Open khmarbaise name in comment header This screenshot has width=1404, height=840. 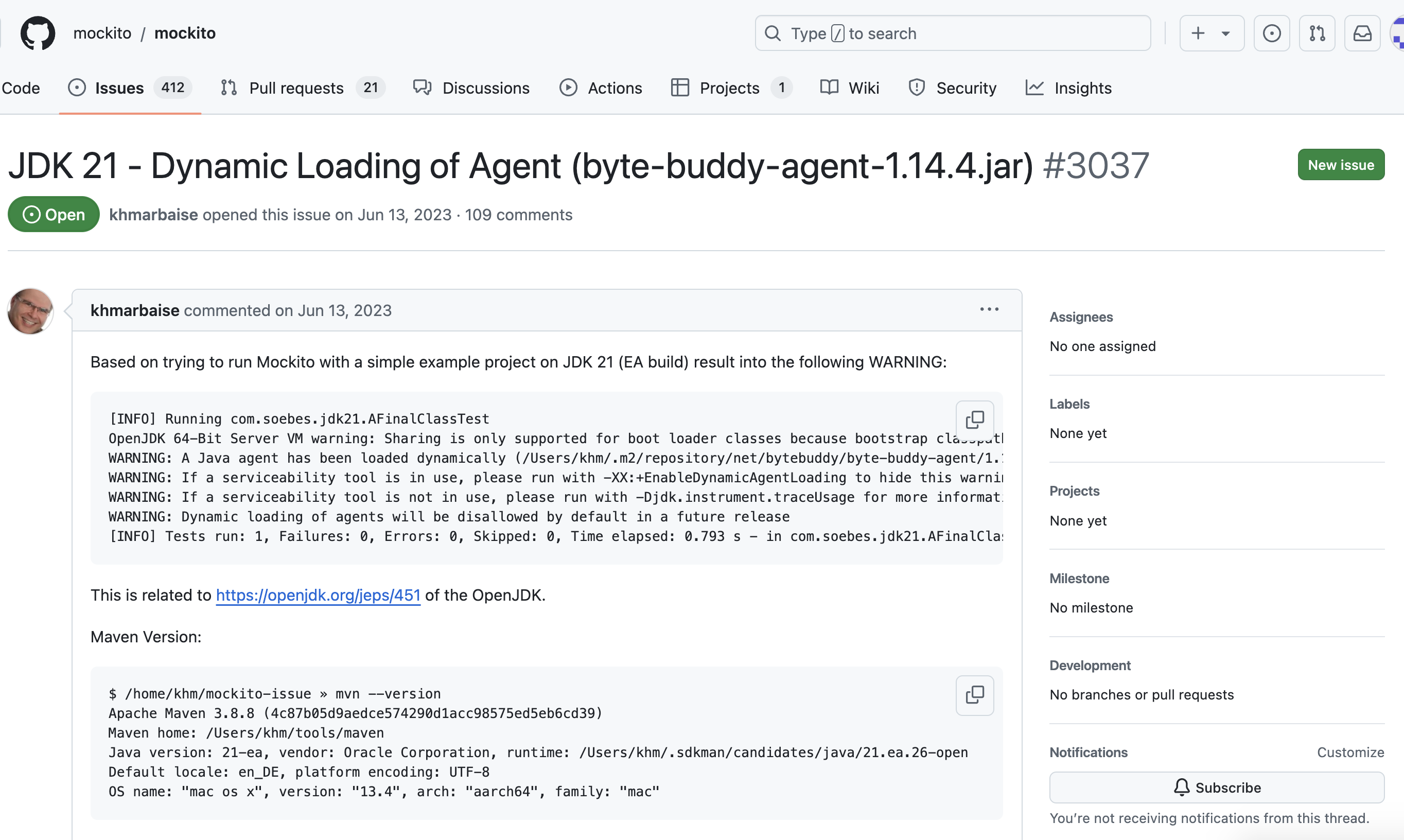[135, 310]
